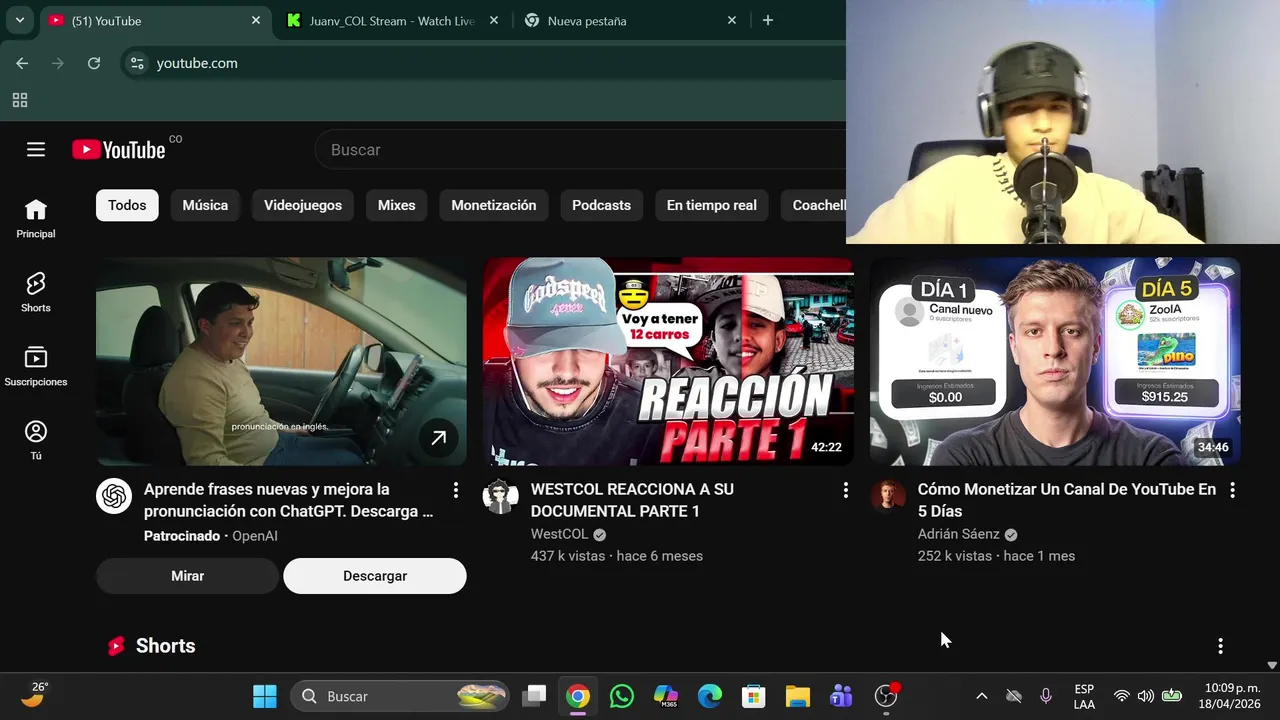1280x720 pixels.
Task: Click the WestCOL channel avatar
Action: (x=501, y=496)
